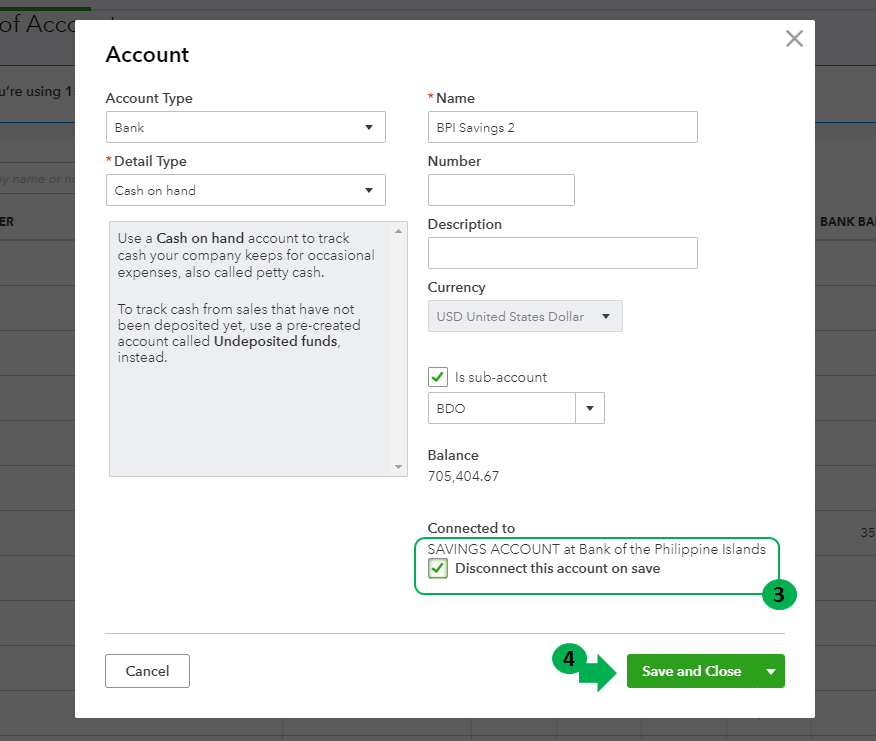Click the Save and Close button
The image size is (876, 741).
691,671
